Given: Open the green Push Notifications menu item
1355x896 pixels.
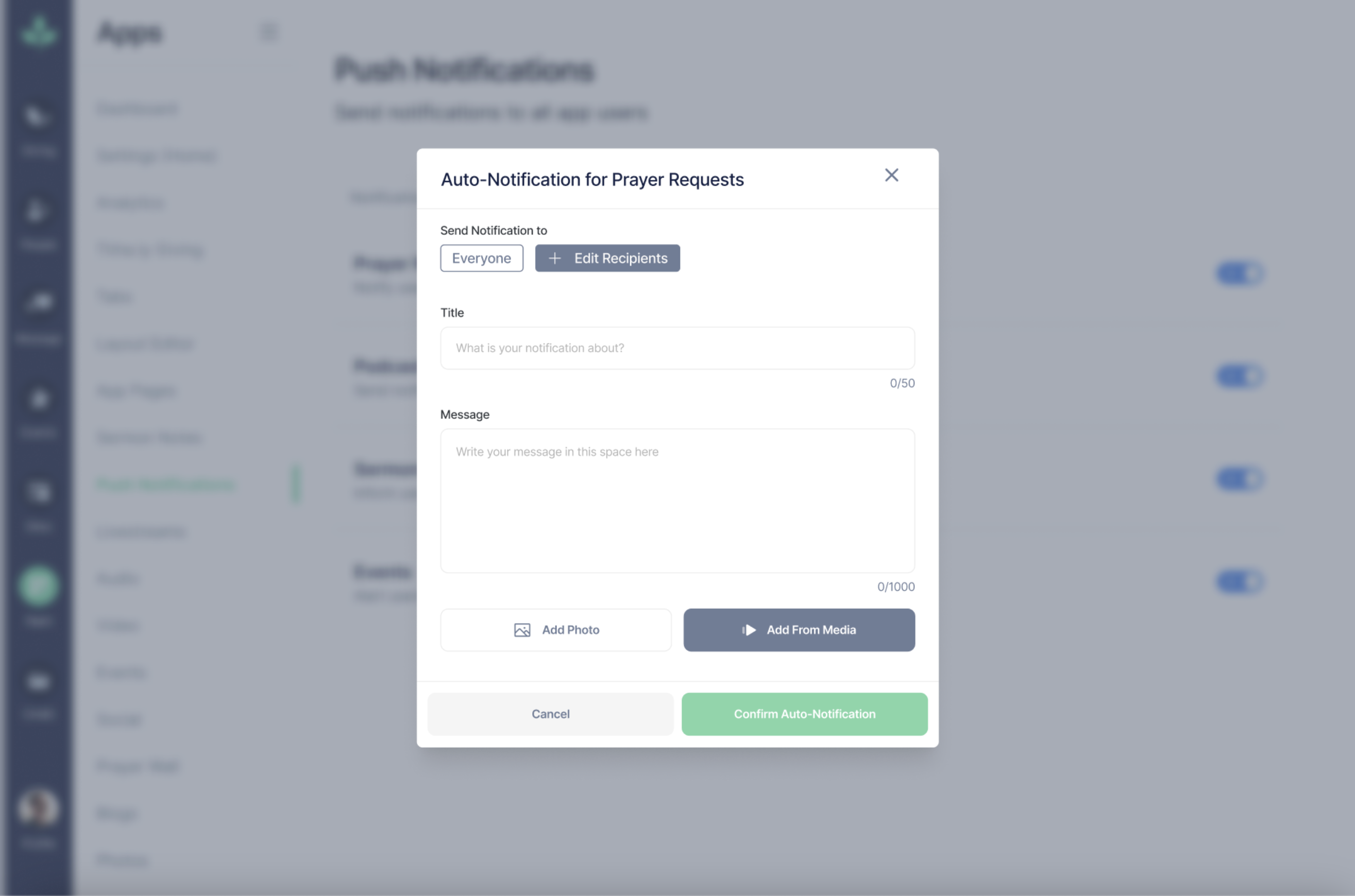Looking at the screenshot, I should click(166, 485).
